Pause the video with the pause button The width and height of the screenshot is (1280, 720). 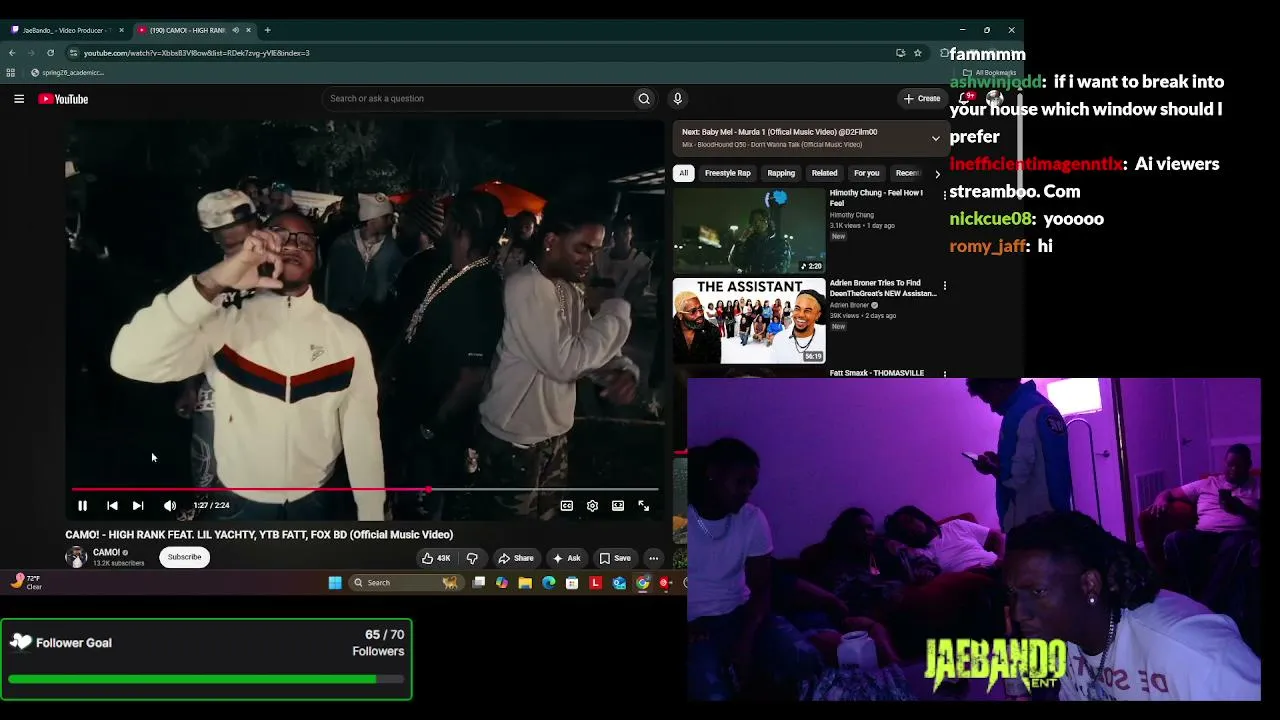coord(82,506)
